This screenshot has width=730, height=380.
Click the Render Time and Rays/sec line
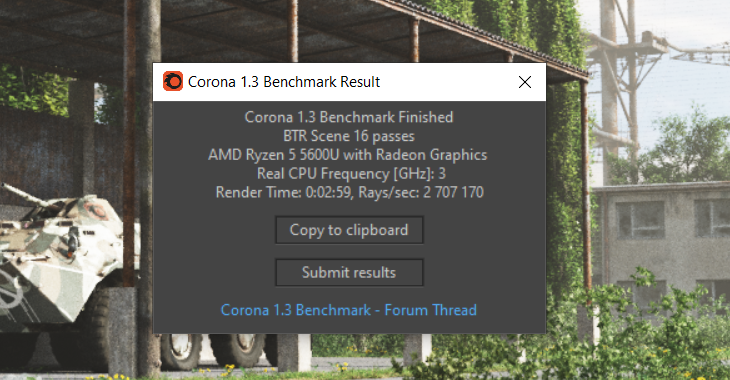350,192
